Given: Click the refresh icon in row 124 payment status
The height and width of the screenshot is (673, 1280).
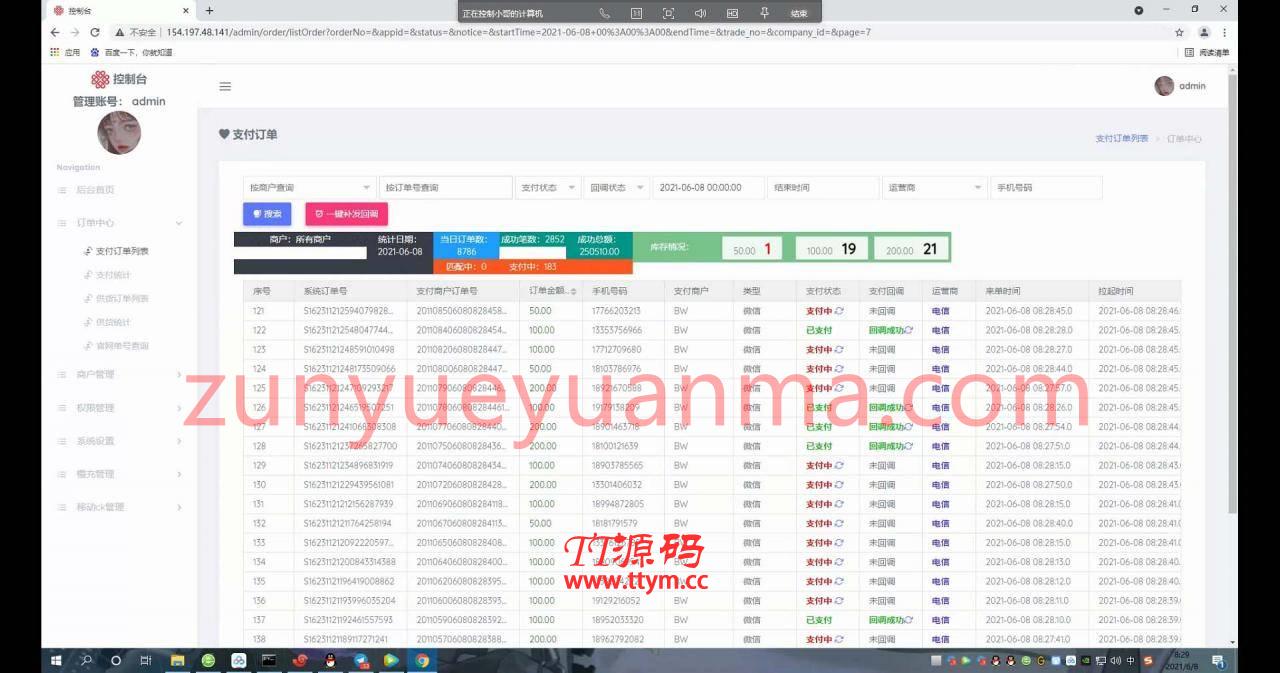Looking at the screenshot, I should point(839,369).
